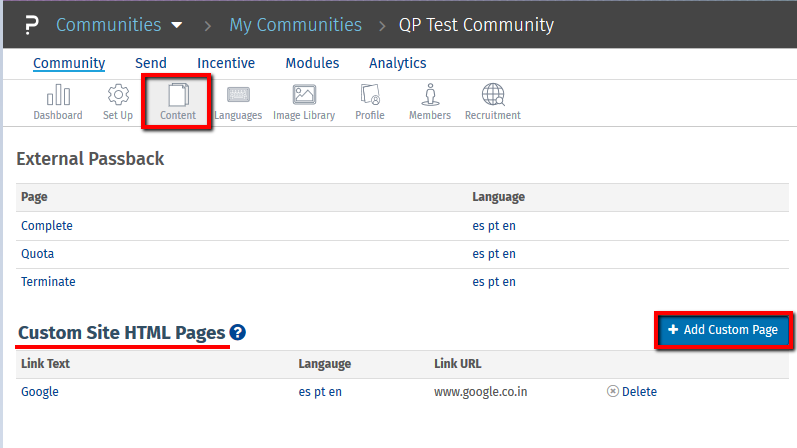The image size is (797, 448).
Task: Click the Communities breadcrumb link
Action: tap(108, 24)
